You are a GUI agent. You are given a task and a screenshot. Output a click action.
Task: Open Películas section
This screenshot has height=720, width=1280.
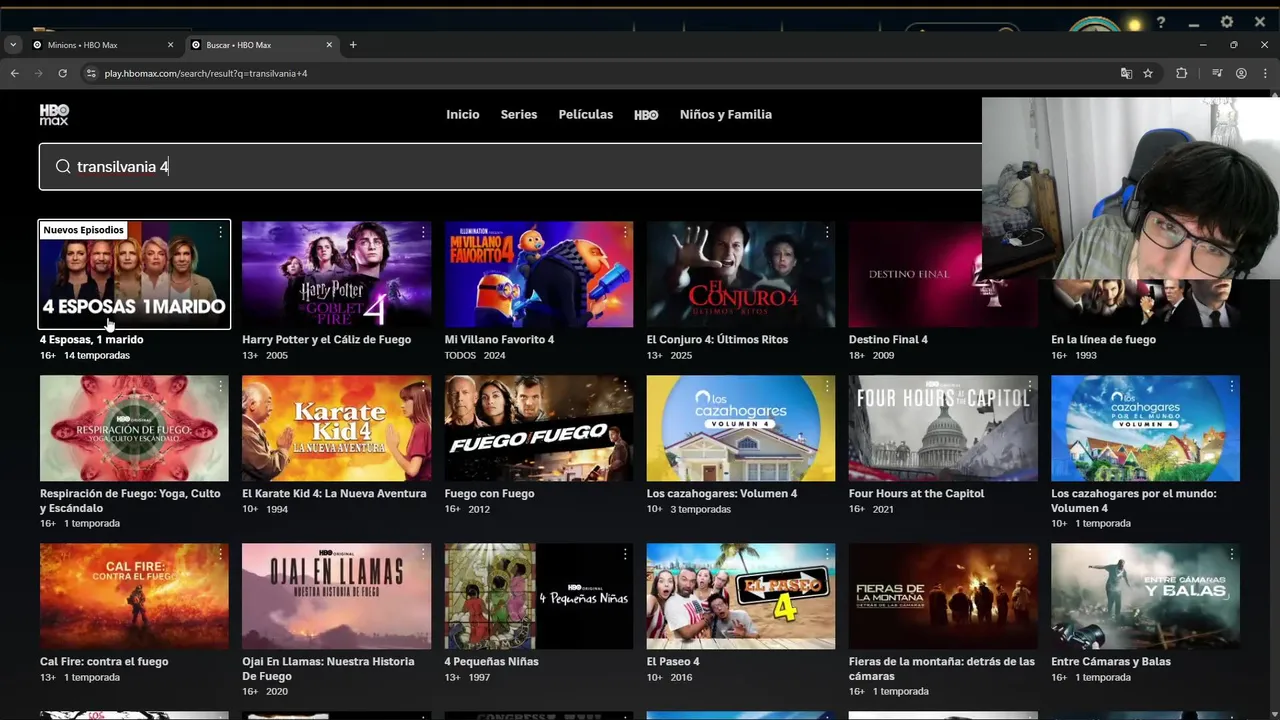tap(586, 115)
